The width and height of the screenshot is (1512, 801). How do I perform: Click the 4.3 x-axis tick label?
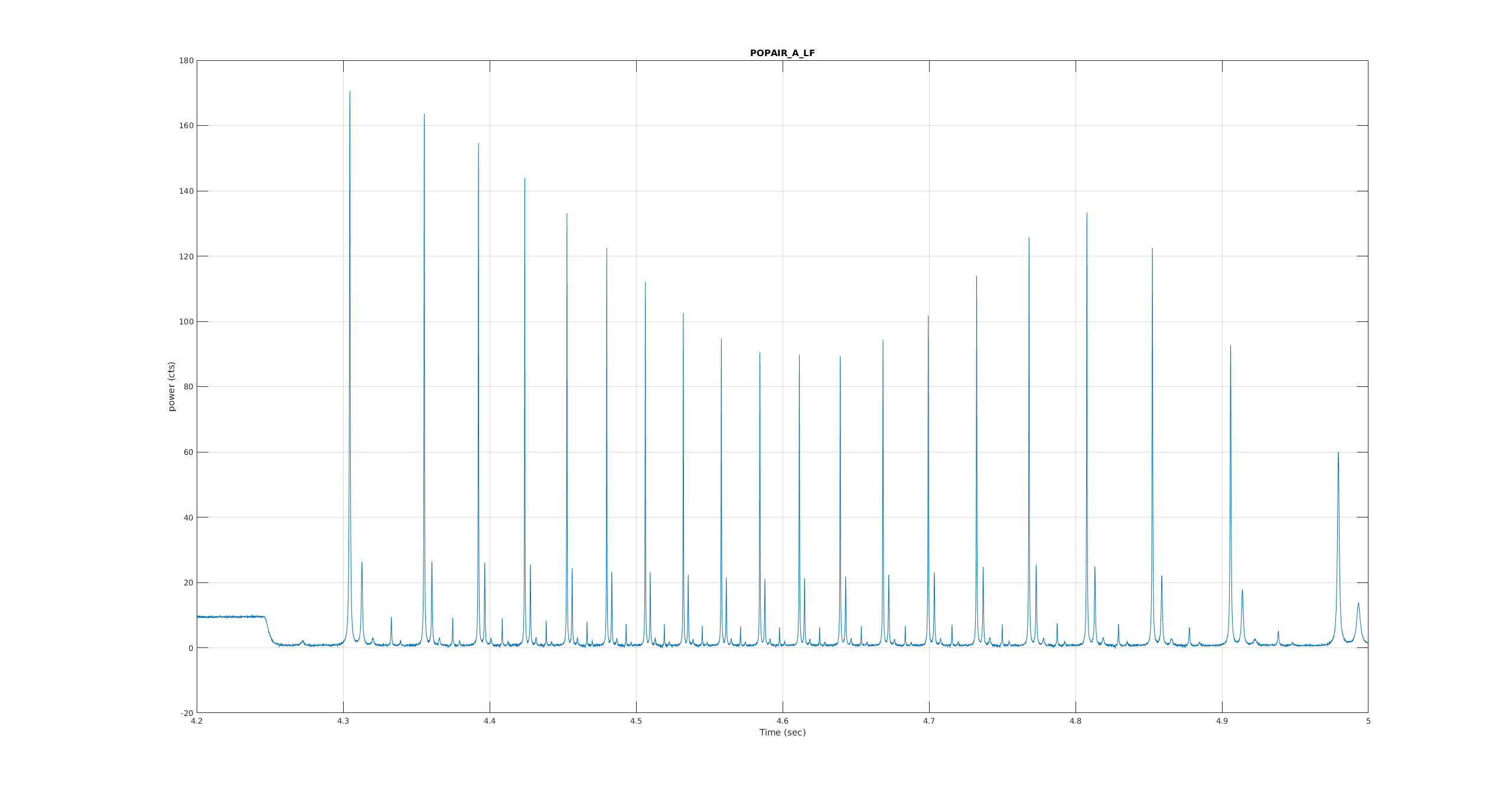pyautogui.click(x=343, y=721)
